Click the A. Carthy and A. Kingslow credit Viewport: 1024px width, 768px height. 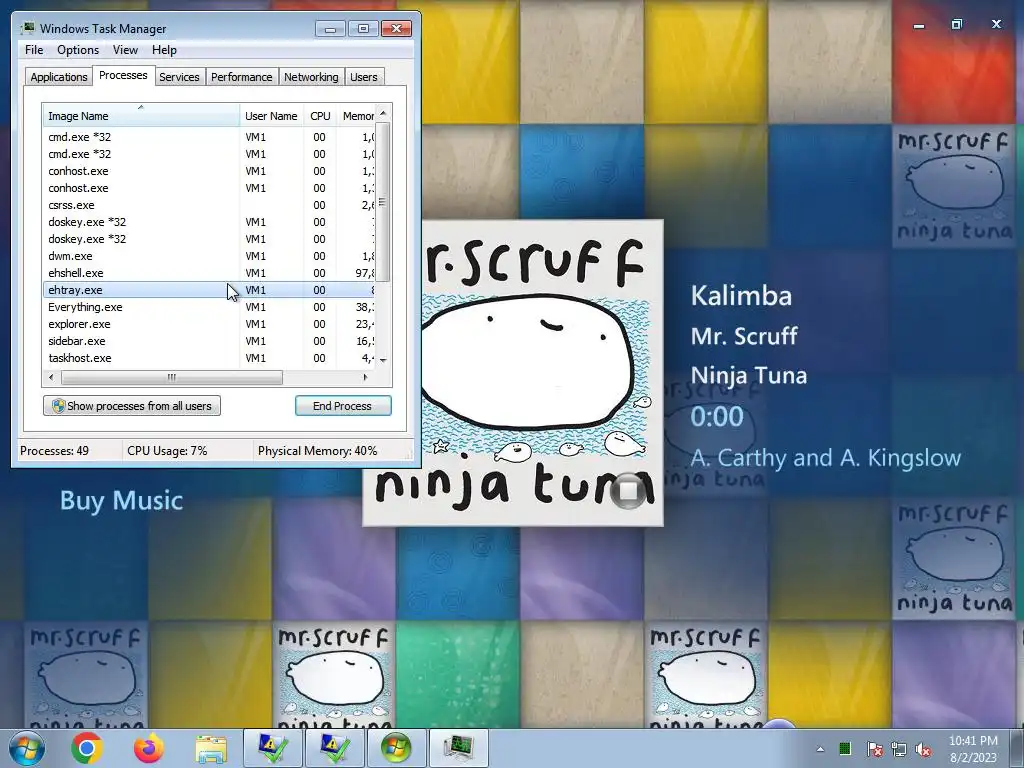825,457
